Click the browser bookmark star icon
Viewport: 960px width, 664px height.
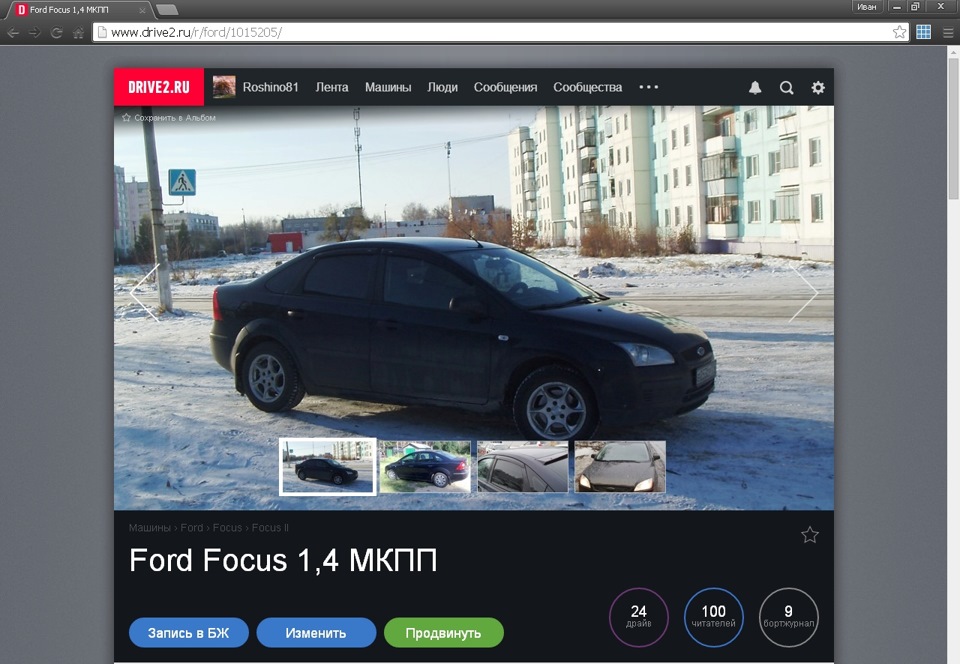click(899, 32)
